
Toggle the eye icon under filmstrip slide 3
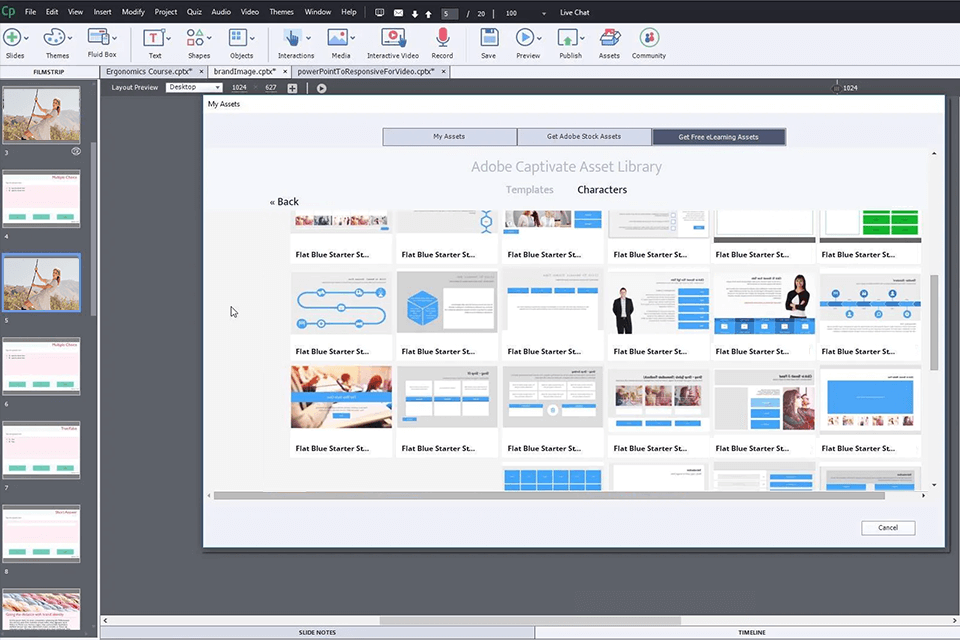click(x=76, y=151)
